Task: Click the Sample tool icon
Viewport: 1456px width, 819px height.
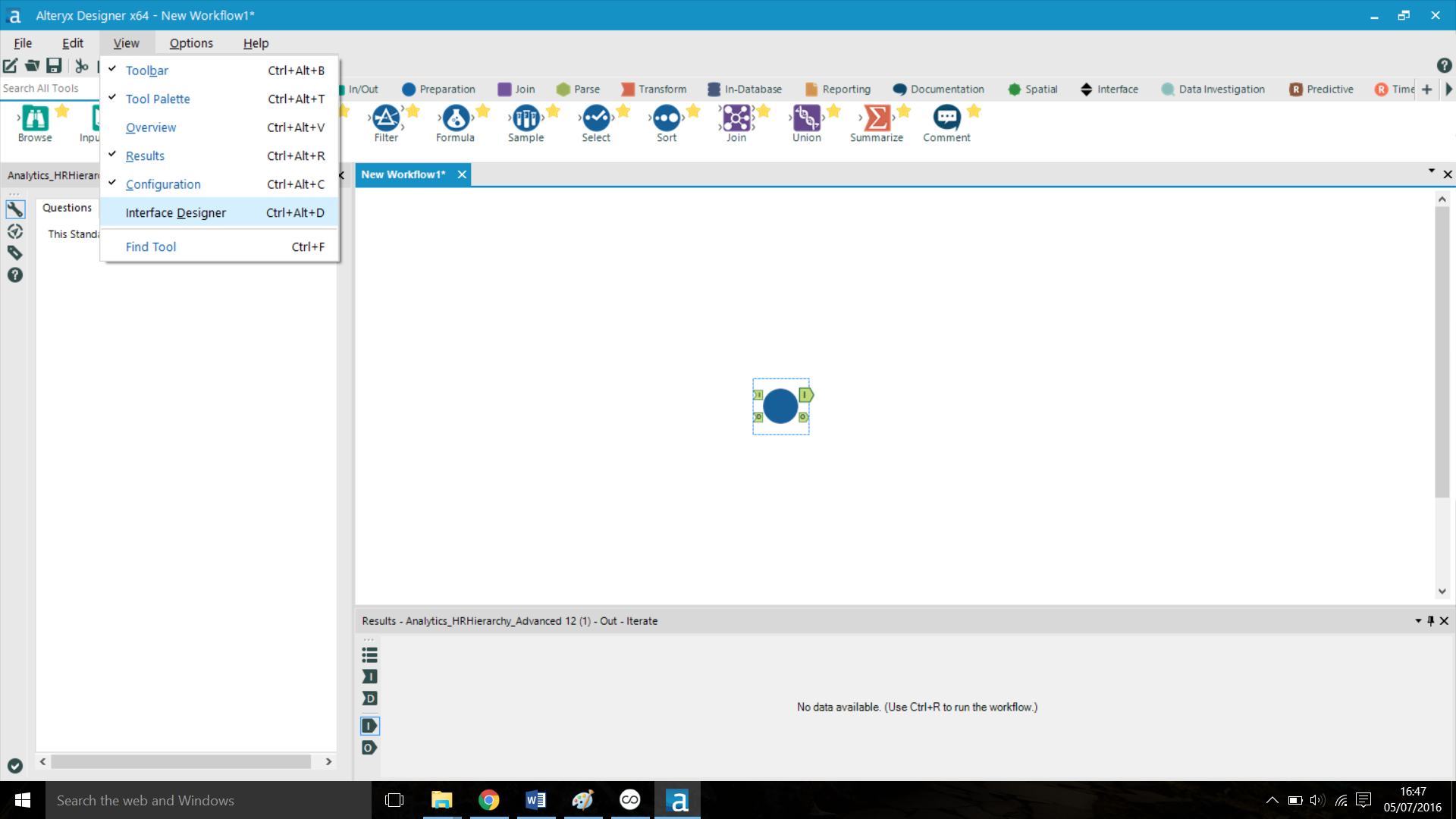Action: point(526,118)
